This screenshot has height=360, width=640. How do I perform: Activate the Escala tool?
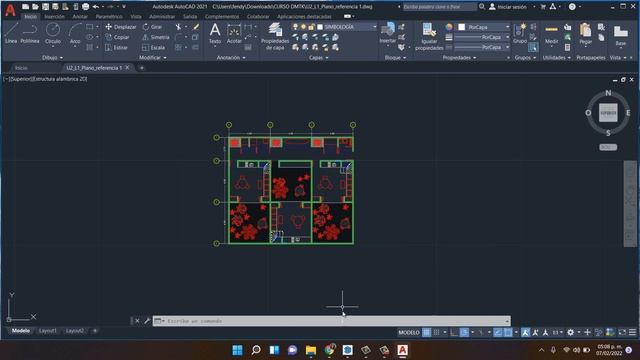point(153,48)
